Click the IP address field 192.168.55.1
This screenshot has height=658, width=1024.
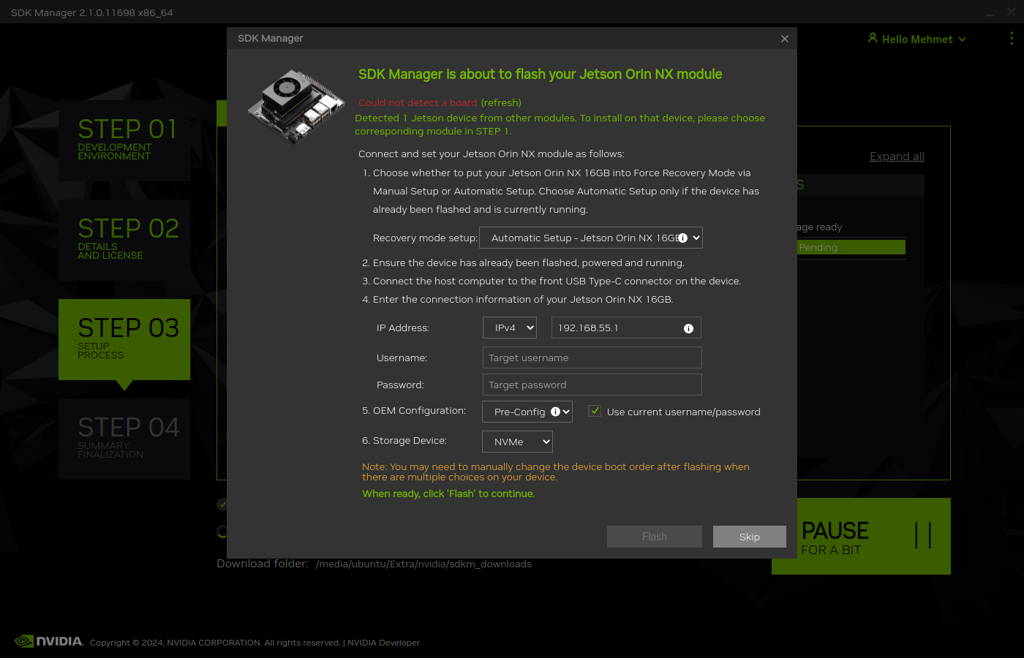click(x=626, y=328)
